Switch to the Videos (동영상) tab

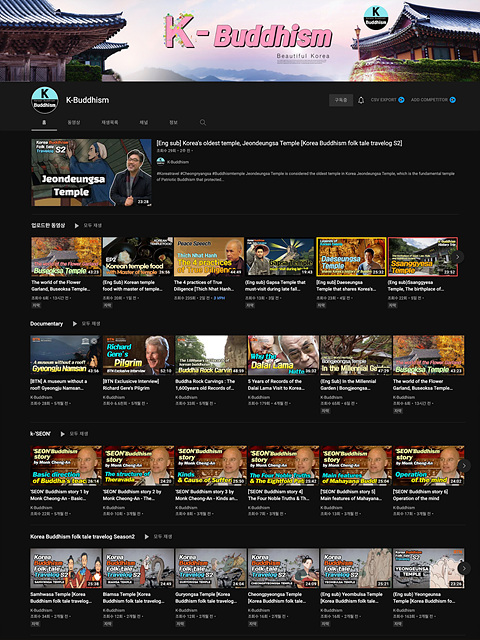click(74, 122)
